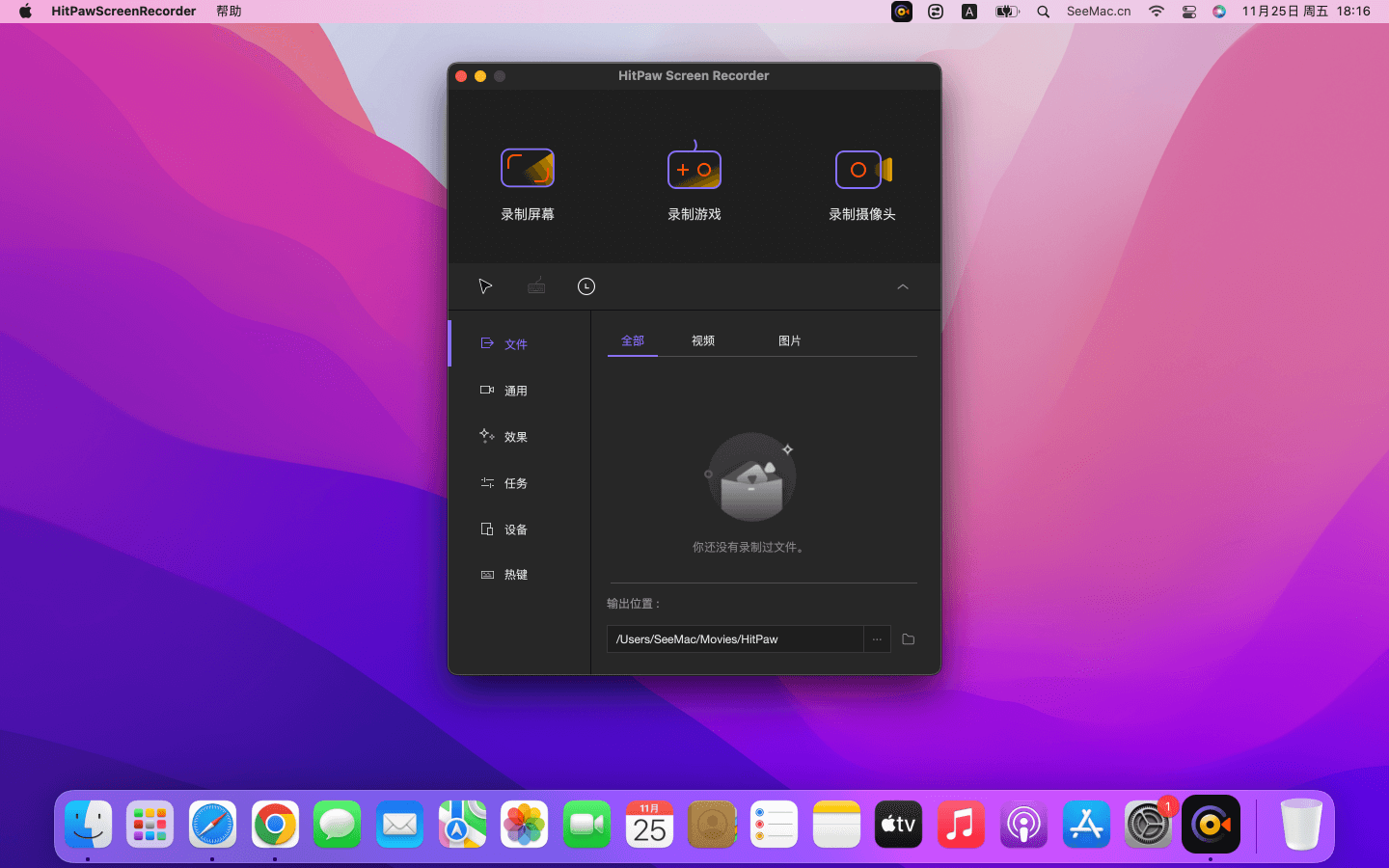The width and height of the screenshot is (1389, 868).
Task: Click the 你还没有录制过文件 empty message
Action: [749, 547]
